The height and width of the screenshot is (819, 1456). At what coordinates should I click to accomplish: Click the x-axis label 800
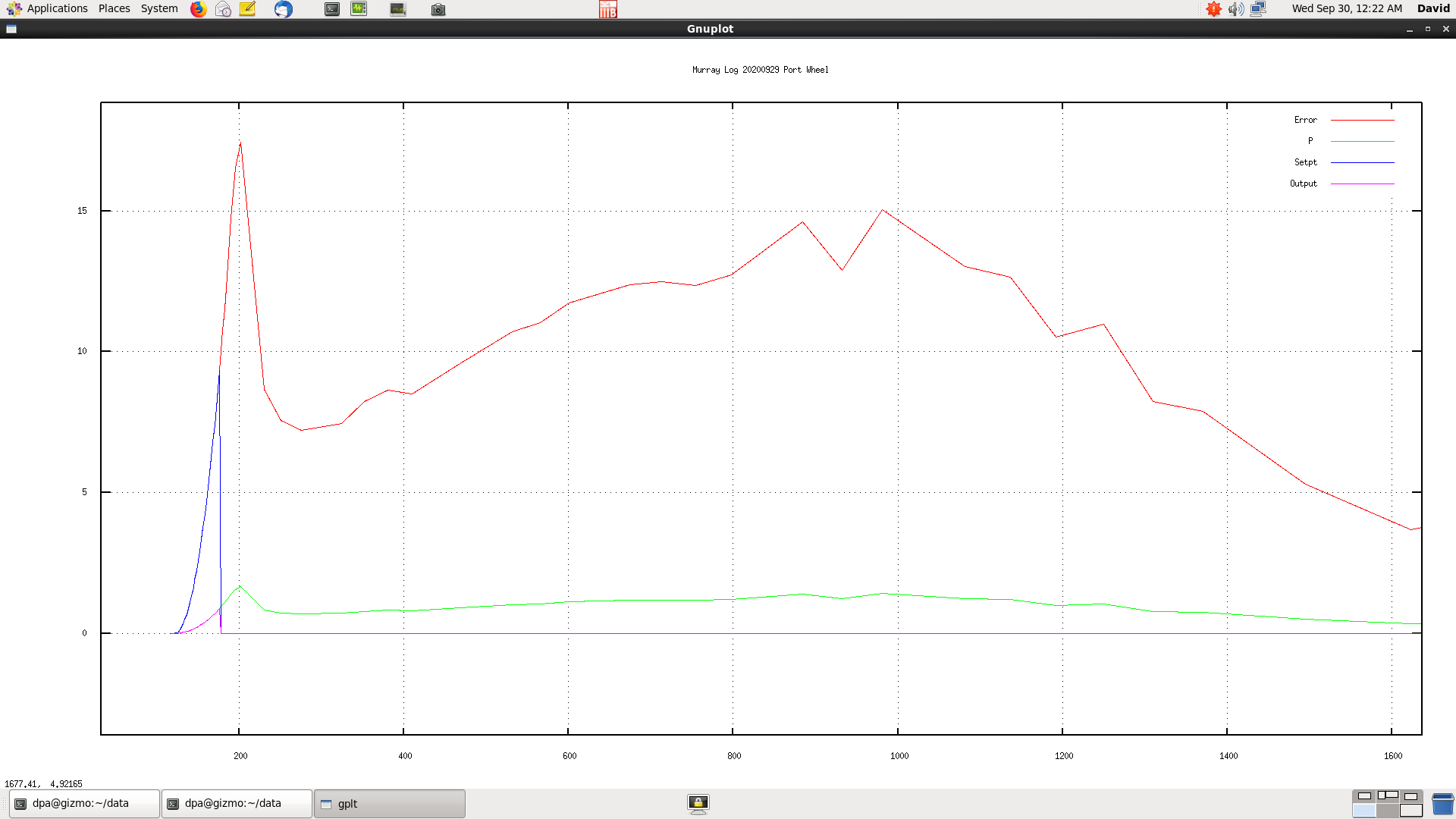point(734,756)
